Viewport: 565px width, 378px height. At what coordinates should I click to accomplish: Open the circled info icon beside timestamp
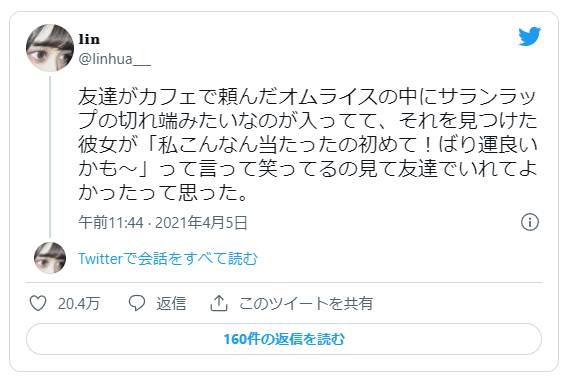530,222
